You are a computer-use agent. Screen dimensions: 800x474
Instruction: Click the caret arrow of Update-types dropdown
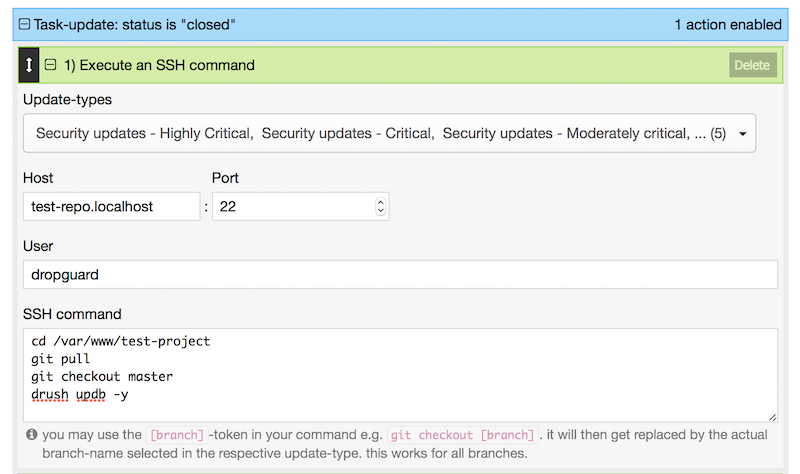pos(743,133)
